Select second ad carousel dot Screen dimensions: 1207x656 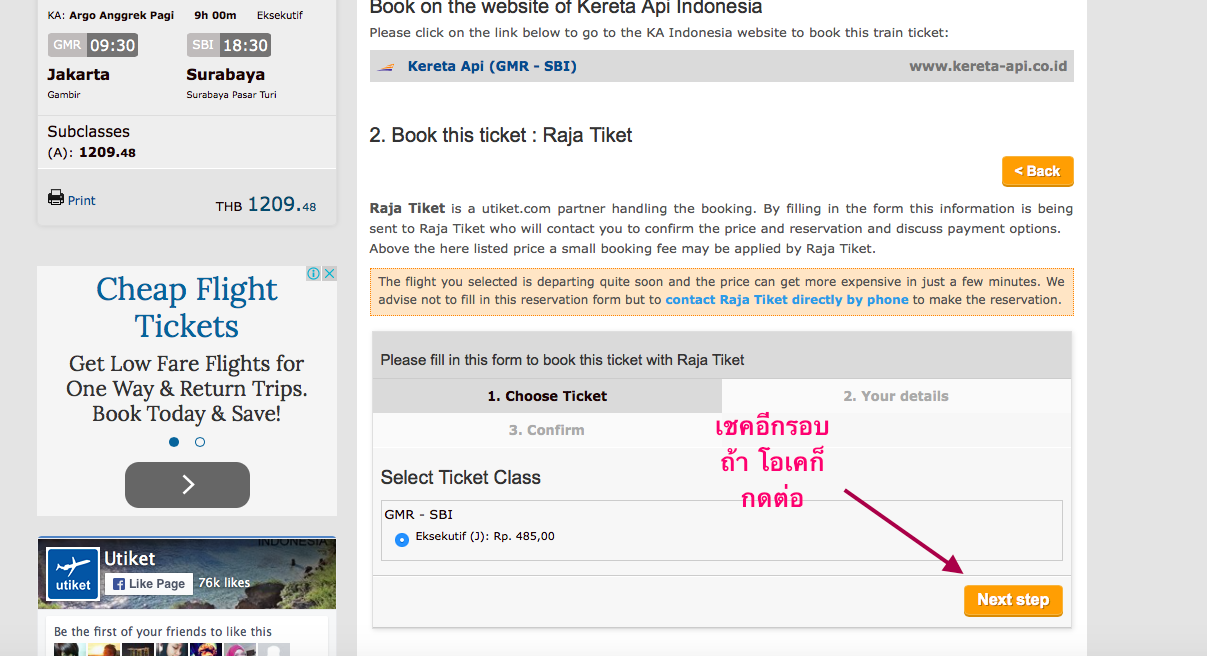[x=200, y=442]
